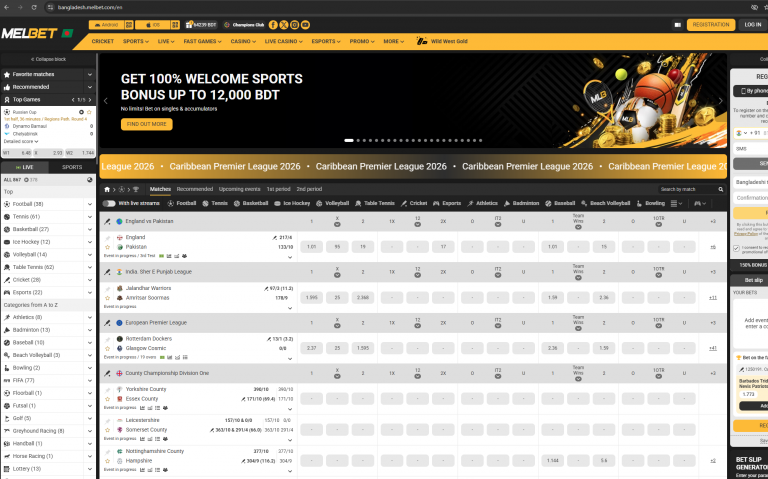
Task: Filter matches by Badminton
Action: [x=521, y=203]
